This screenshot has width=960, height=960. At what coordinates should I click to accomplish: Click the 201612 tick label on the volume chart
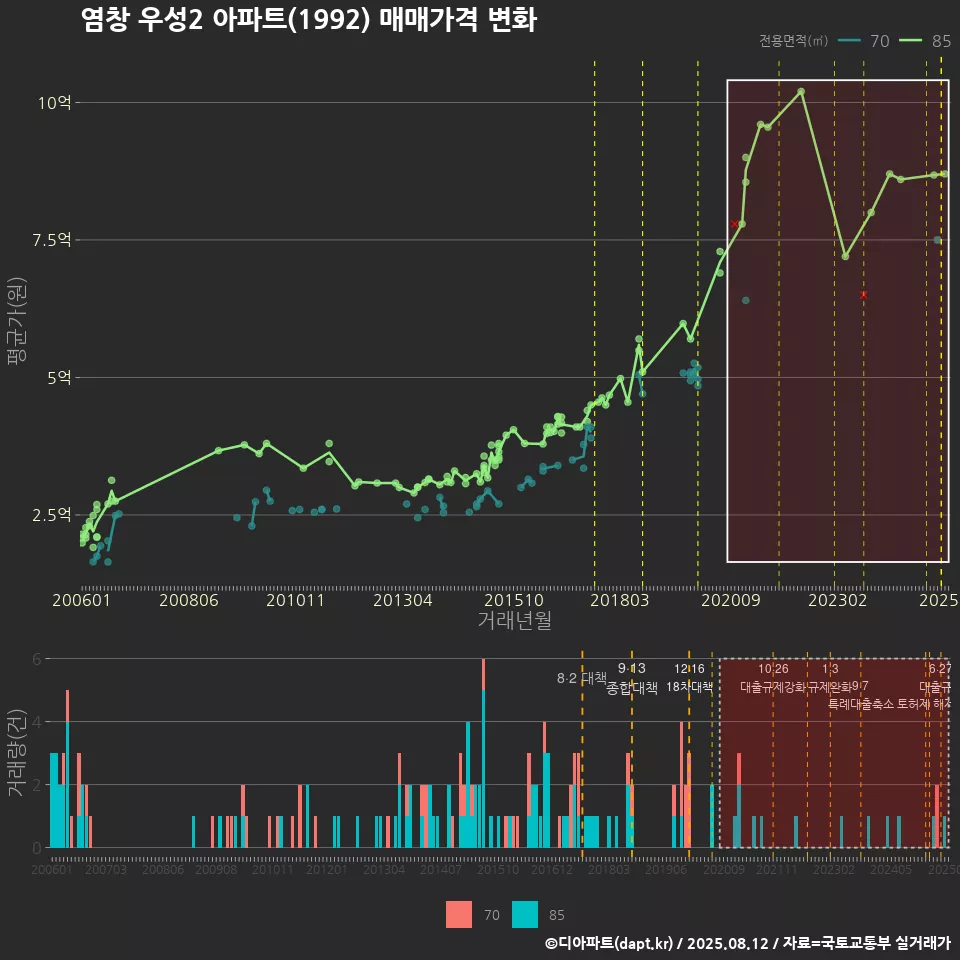(552, 869)
